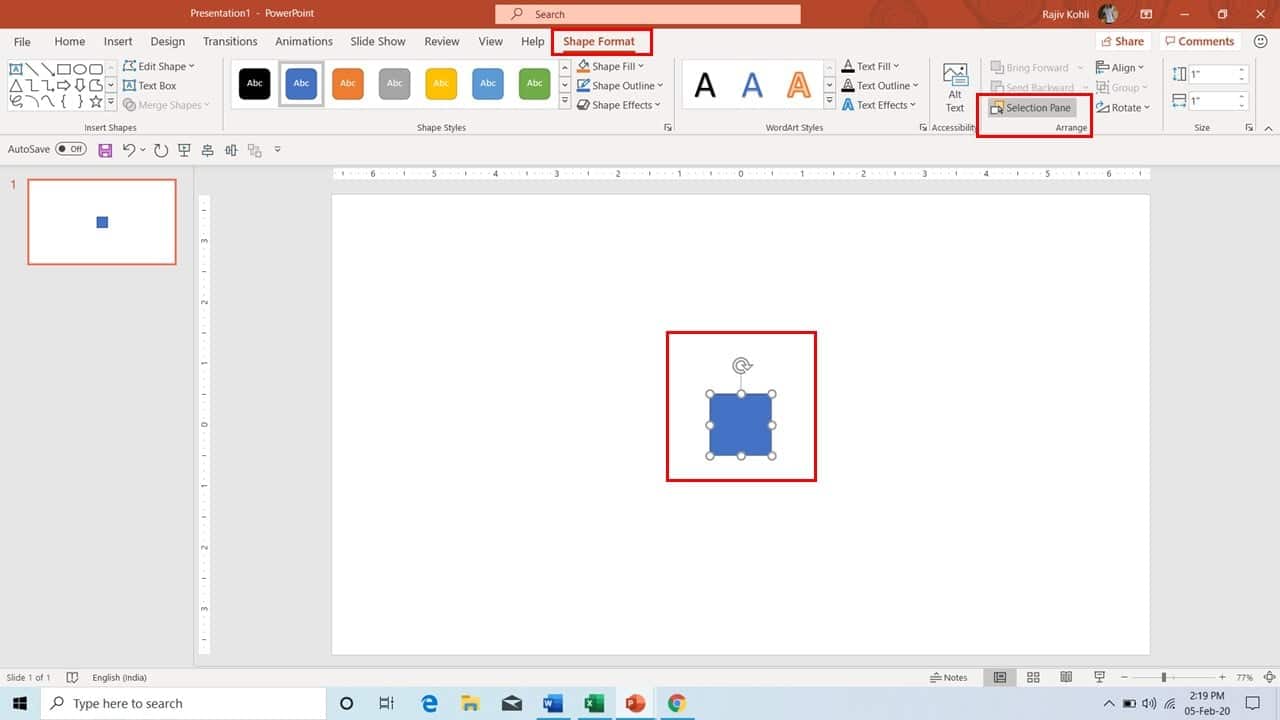The width and height of the screenshot is (1280, 720).
Task: Apply the black Abc shape style
Action: (x=255, y=84)
